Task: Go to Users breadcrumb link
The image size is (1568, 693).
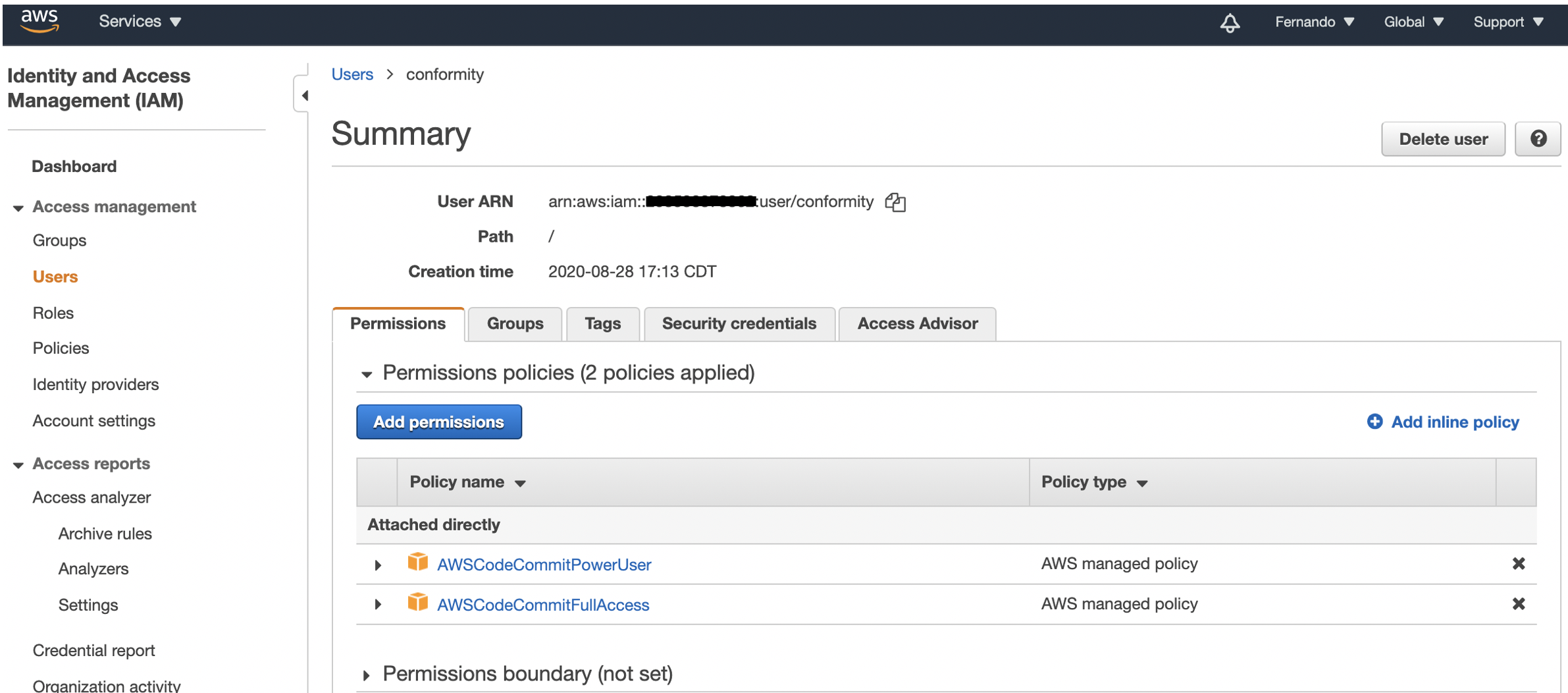Action: (352, 74)
